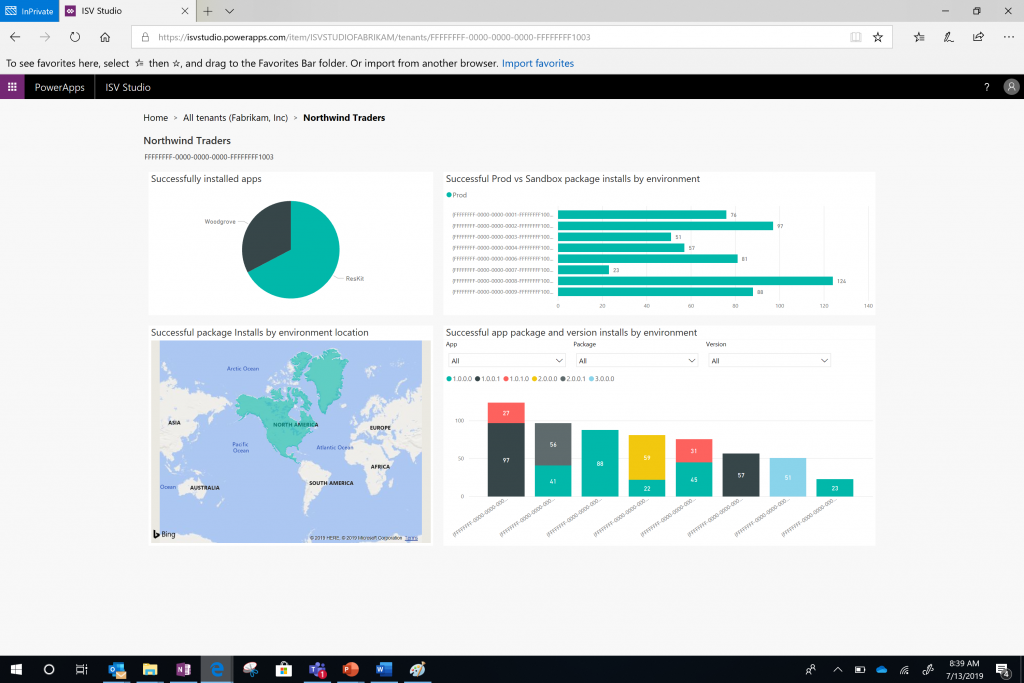
Task: Open the map Terms link
Action: pyautogui.click(x=411, y=538)
